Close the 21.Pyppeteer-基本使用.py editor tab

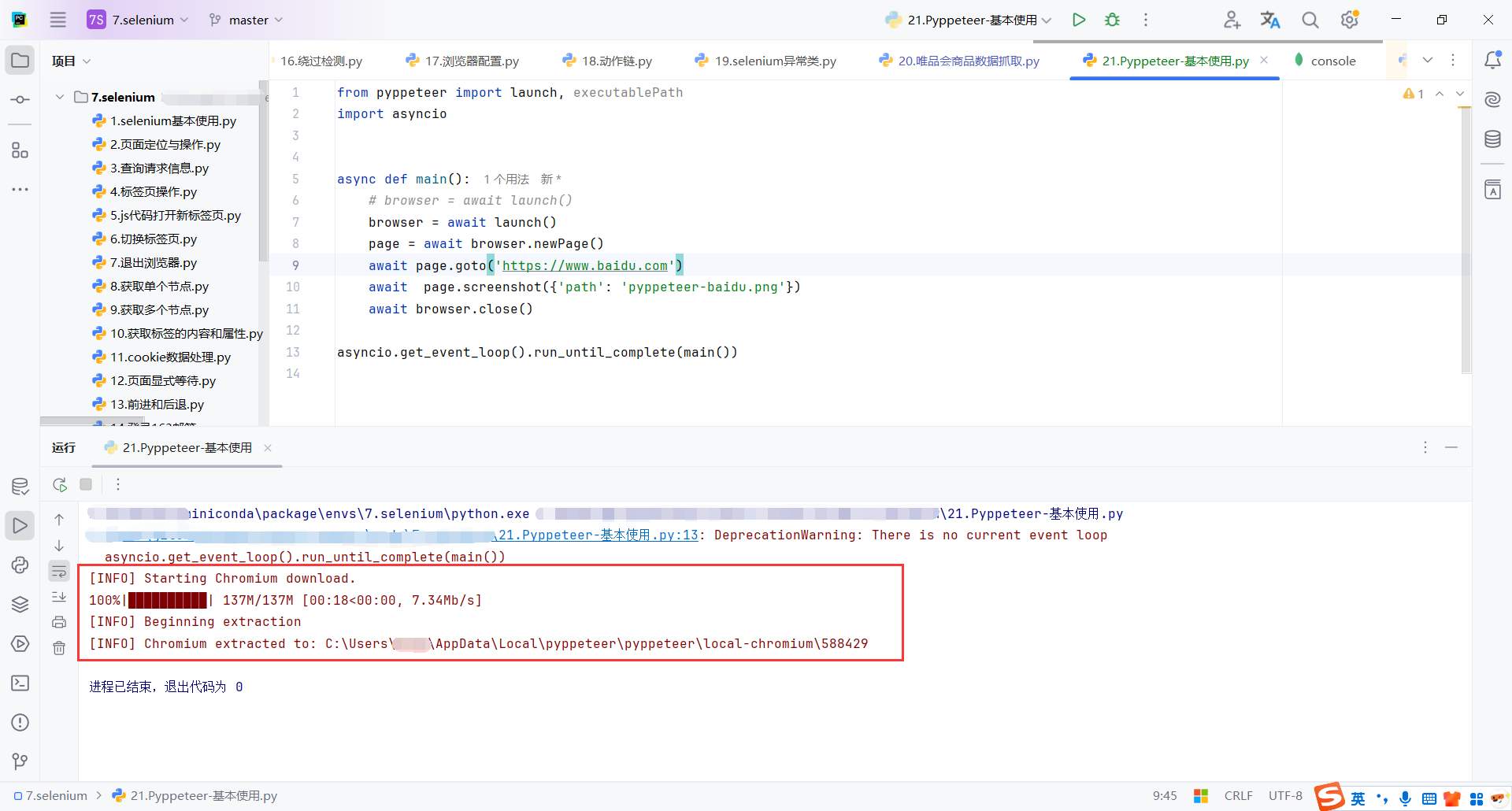1264,60
